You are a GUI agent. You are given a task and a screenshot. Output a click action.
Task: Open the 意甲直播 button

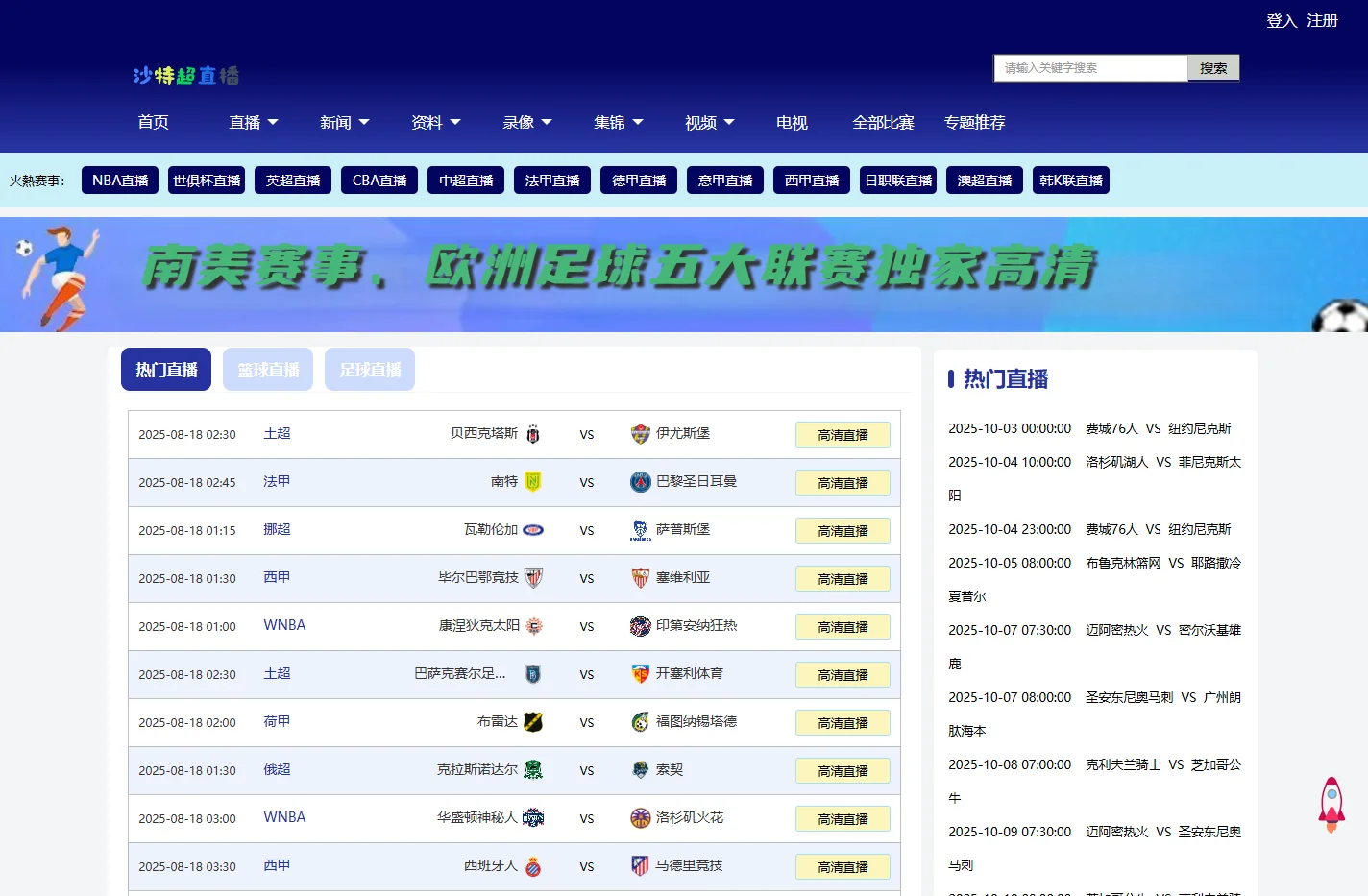pyautogui.click(x=725, y=181)
